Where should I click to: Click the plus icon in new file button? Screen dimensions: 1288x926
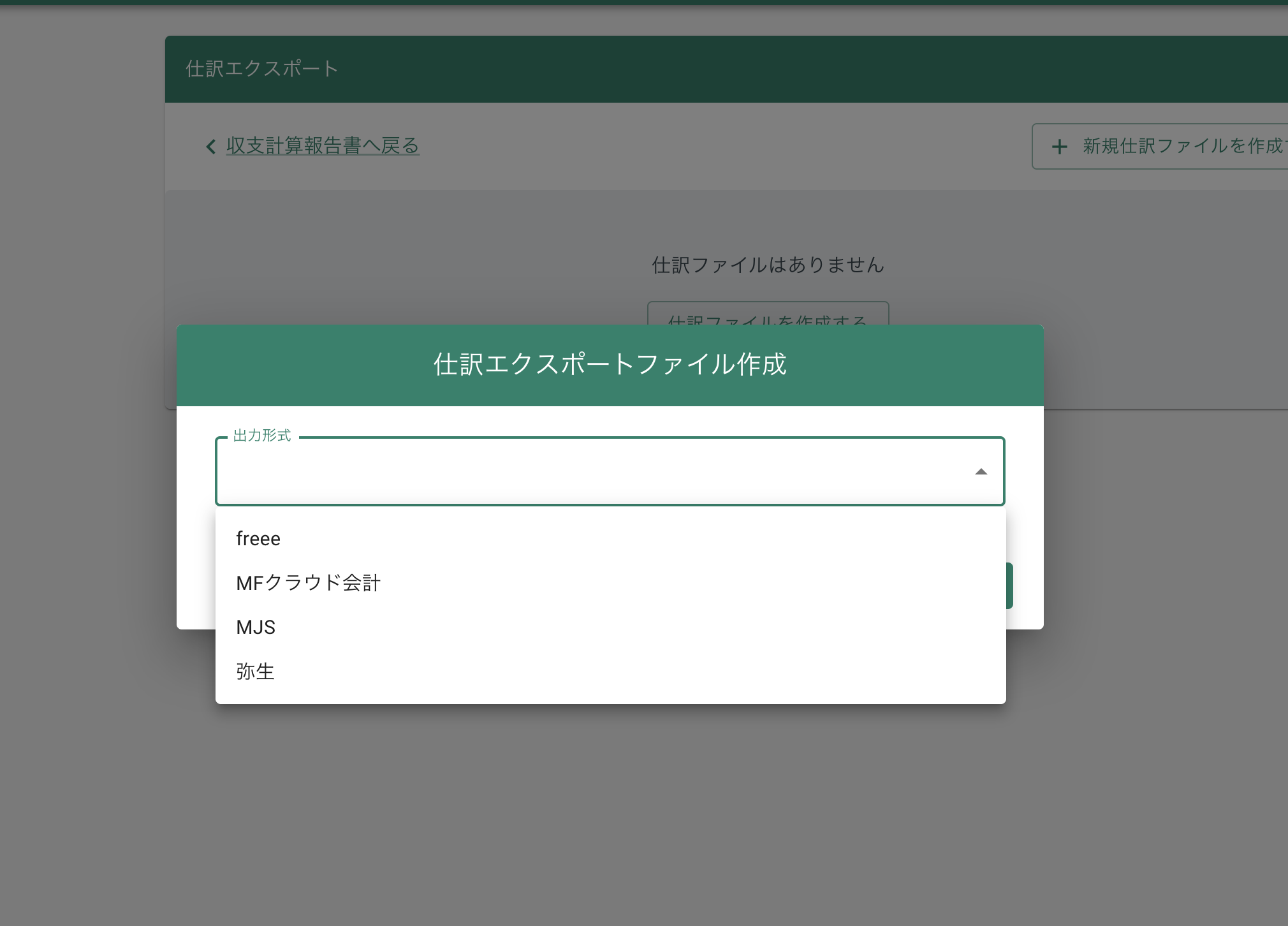coord(1060,147)
